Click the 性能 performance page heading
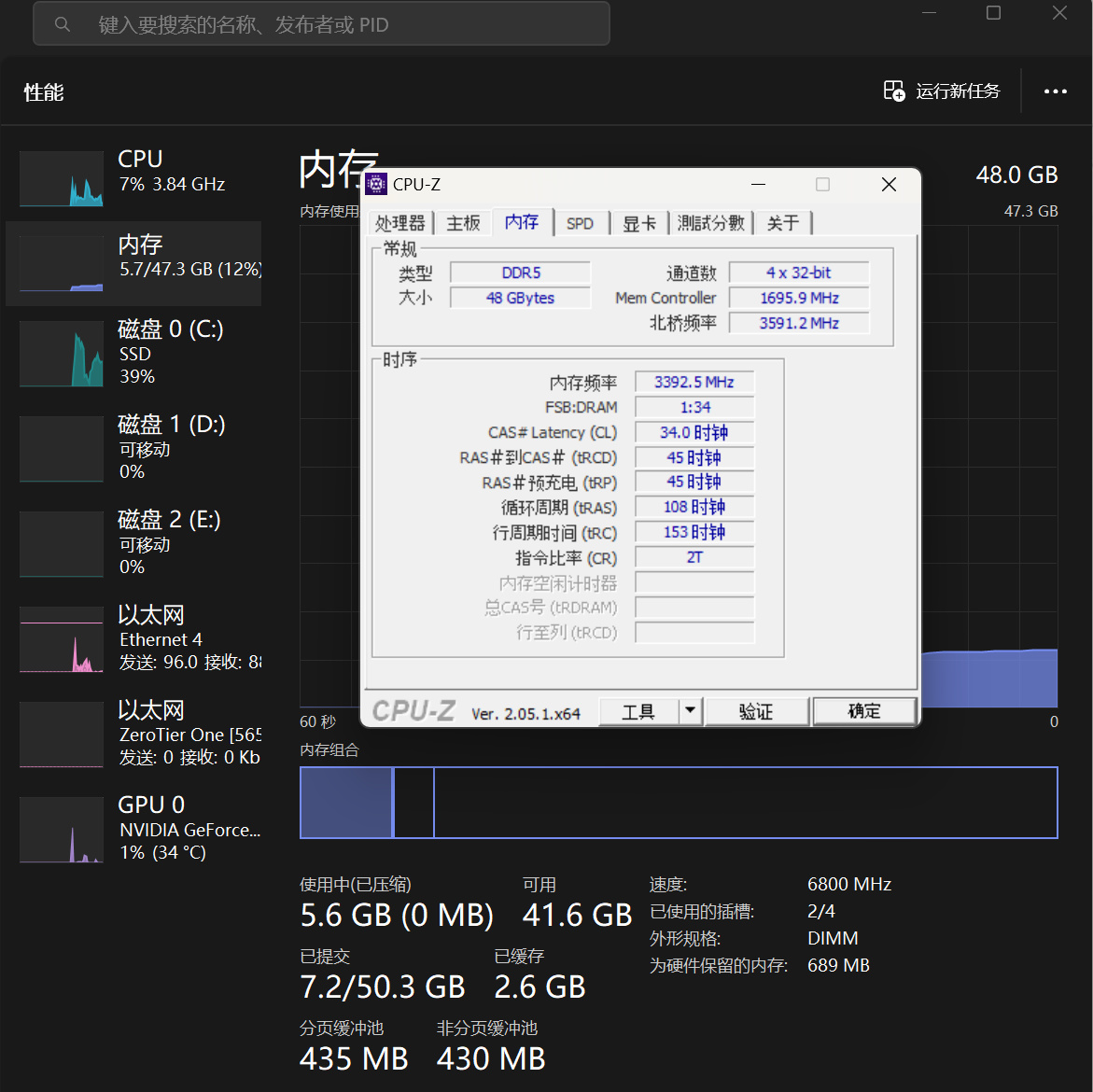Image resolution: width=1093 pixels, height=1092 pixels. tap(43, 92)
